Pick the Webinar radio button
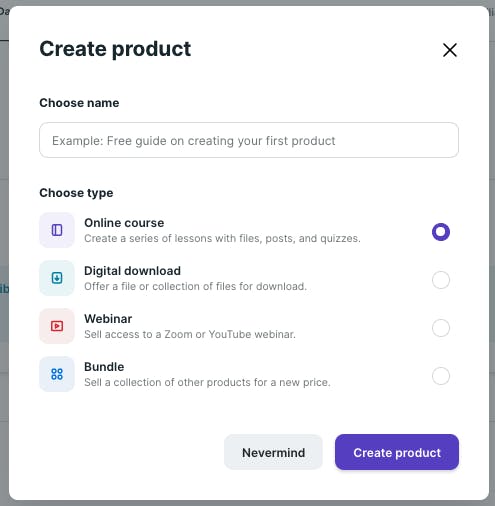The image size is (495, 506). point(441,328)
